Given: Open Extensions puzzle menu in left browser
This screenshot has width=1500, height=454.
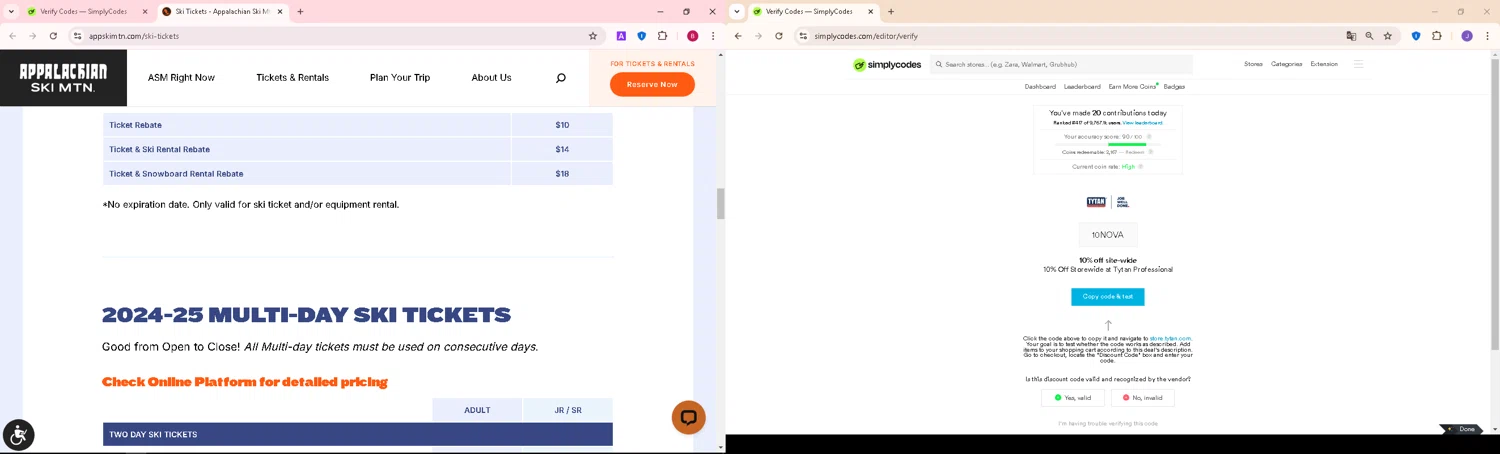Looking at the screenshot, I should [x=662, y=36].
